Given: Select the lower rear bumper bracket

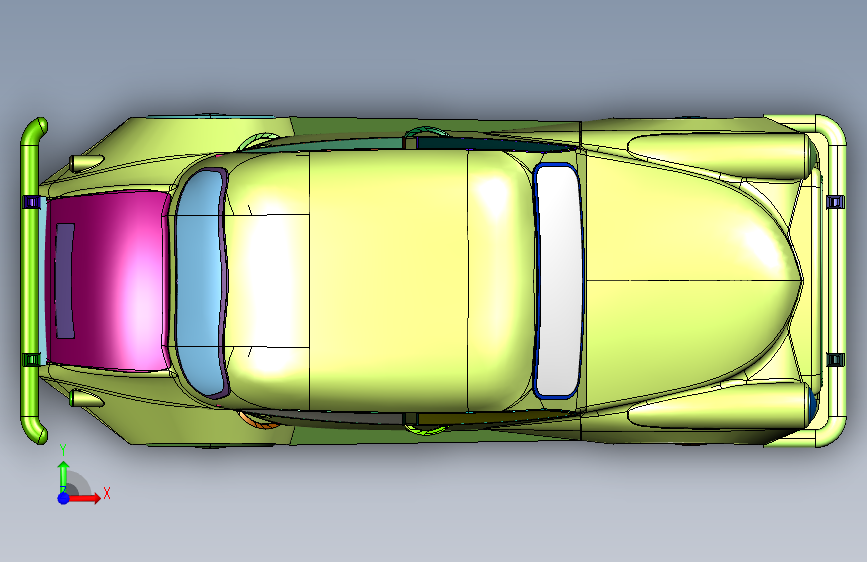Looking at the screenshot, I should click(835, 360).
